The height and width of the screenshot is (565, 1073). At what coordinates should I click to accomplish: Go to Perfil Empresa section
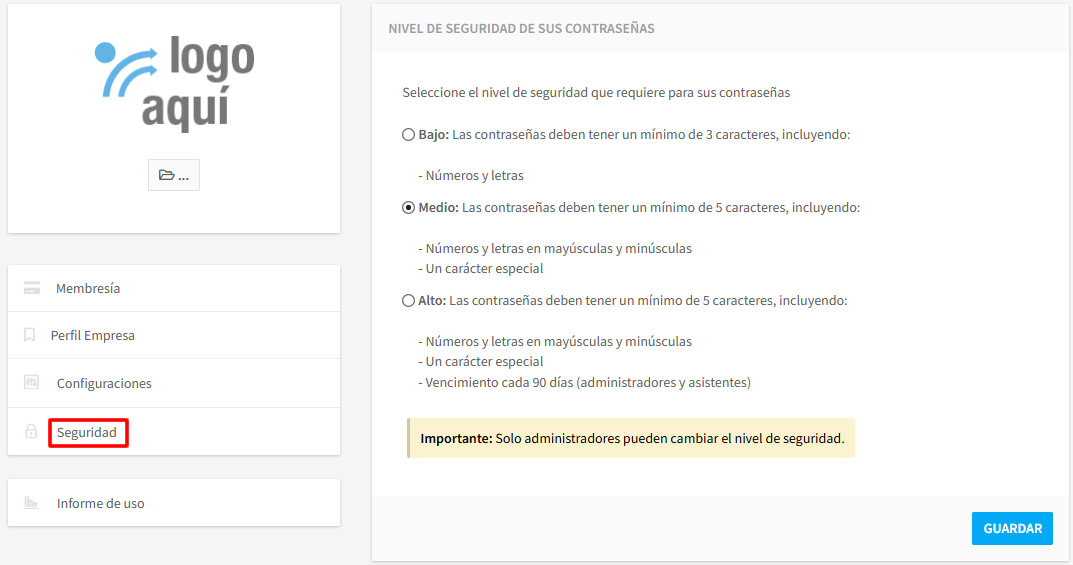(93, 335)
